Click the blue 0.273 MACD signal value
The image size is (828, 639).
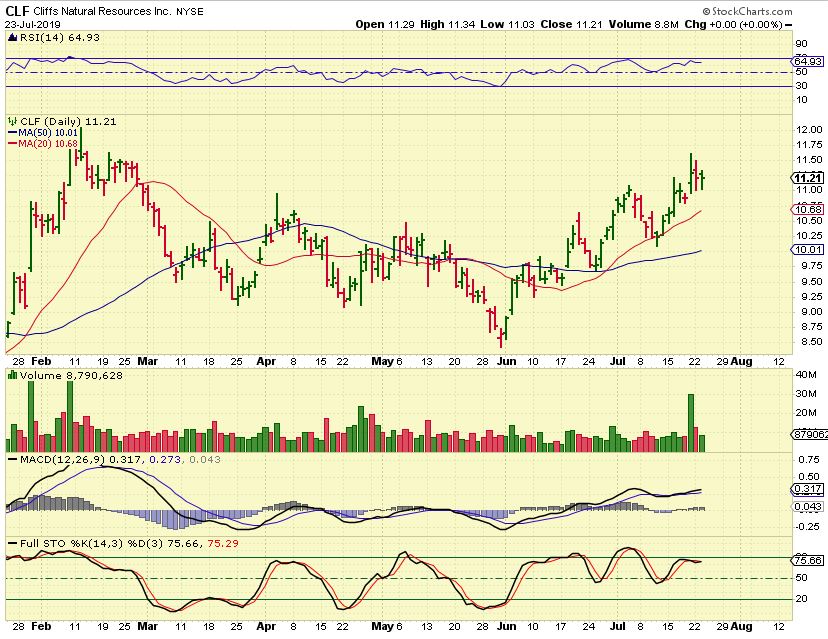point(165,459)
